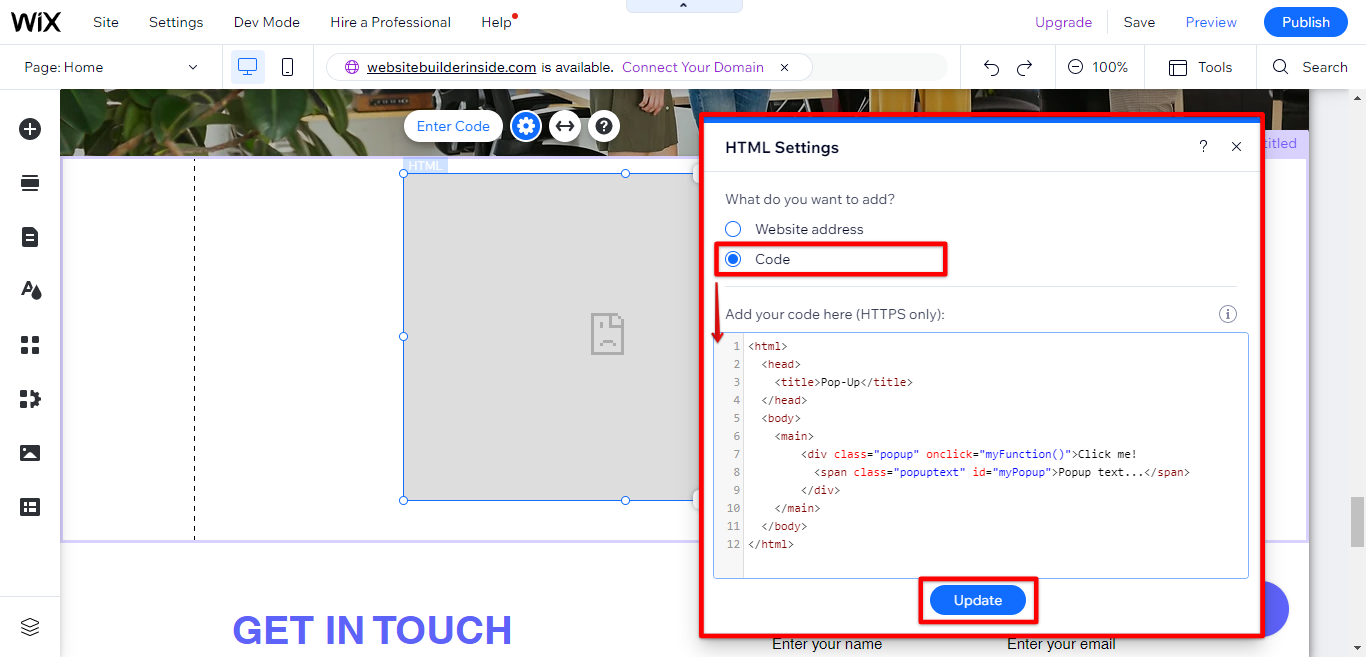Open Search in the top bar
Viewport: 1366px width, 657px height.
(1311, 67)
